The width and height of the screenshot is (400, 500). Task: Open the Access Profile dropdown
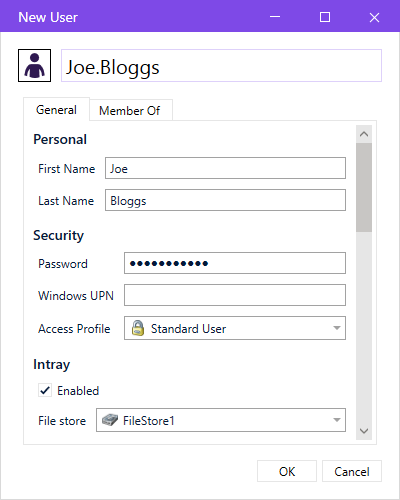point(235,328)
